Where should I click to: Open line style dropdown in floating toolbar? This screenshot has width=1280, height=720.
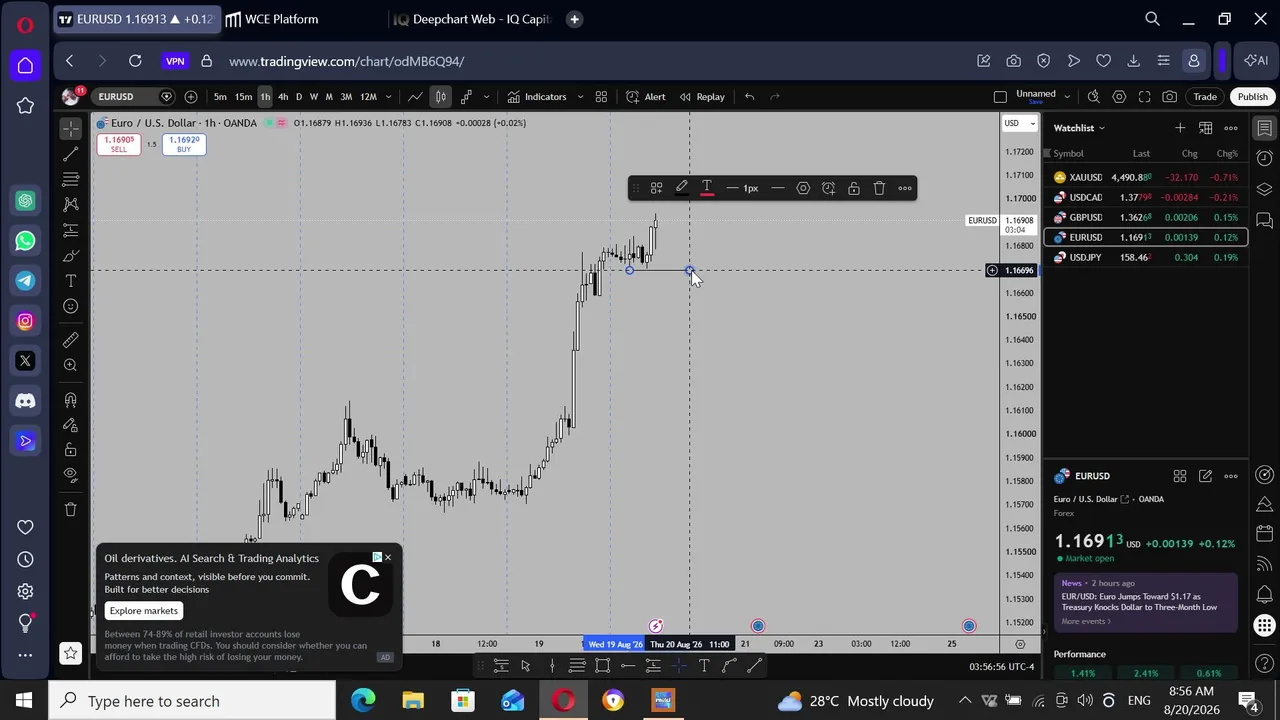pyautogui.click(x=778, y=188)
